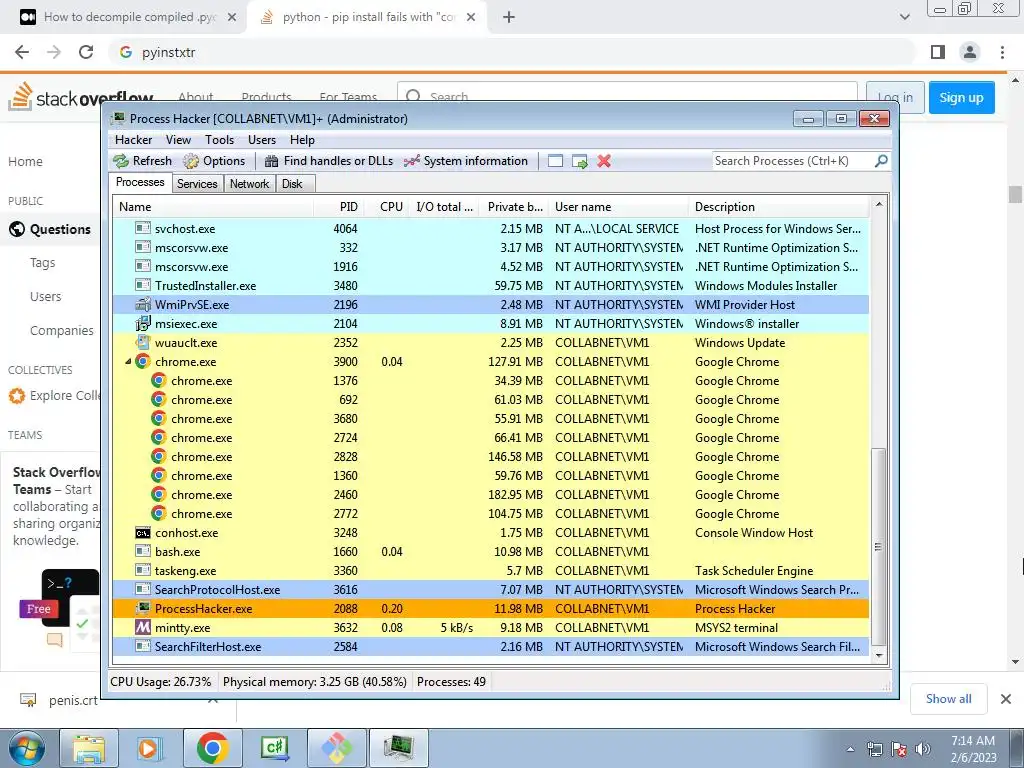Click the Action Center flag tray icon

[x=899, y=749]
